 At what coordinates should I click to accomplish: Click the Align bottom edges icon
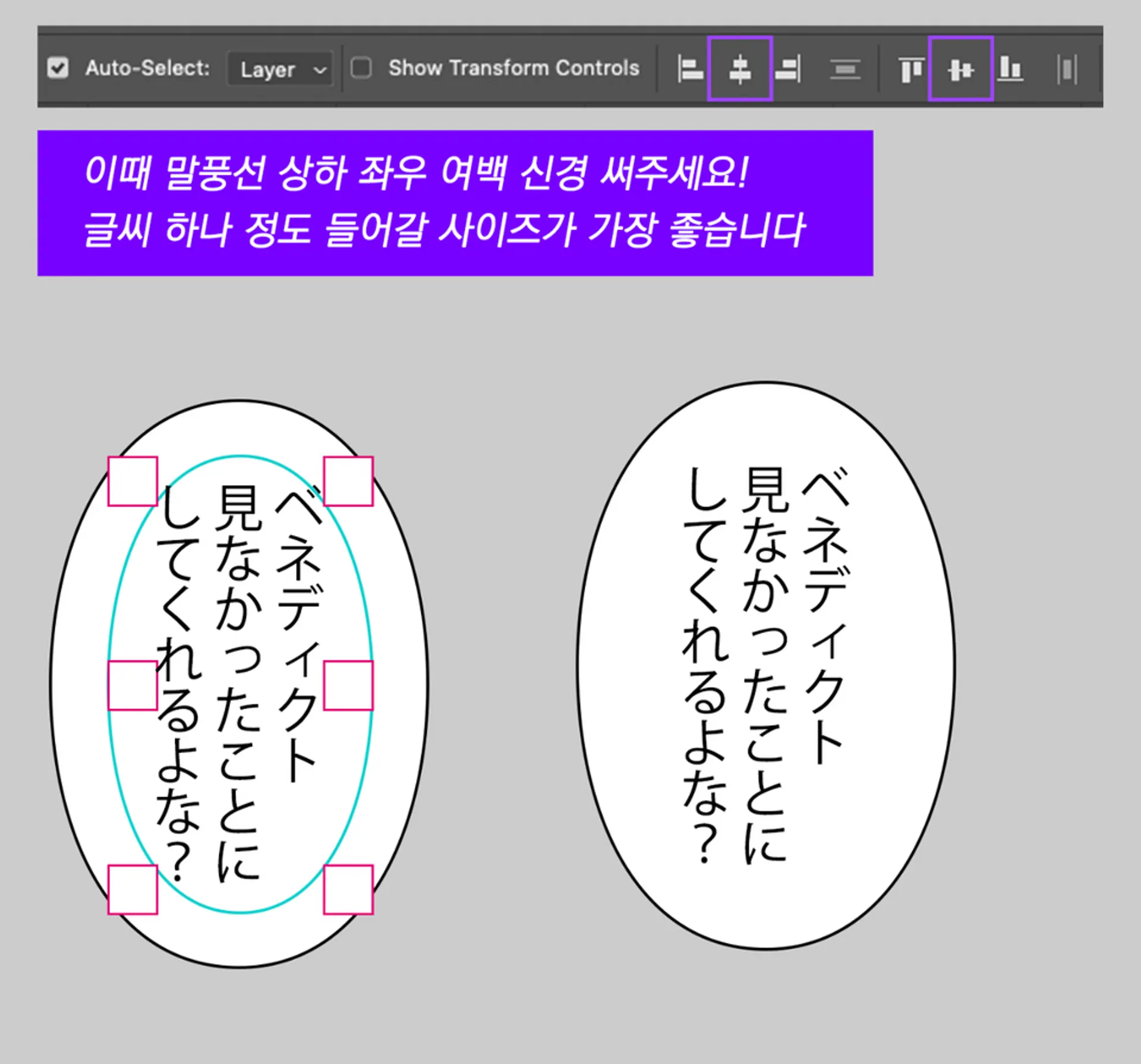1010,69
